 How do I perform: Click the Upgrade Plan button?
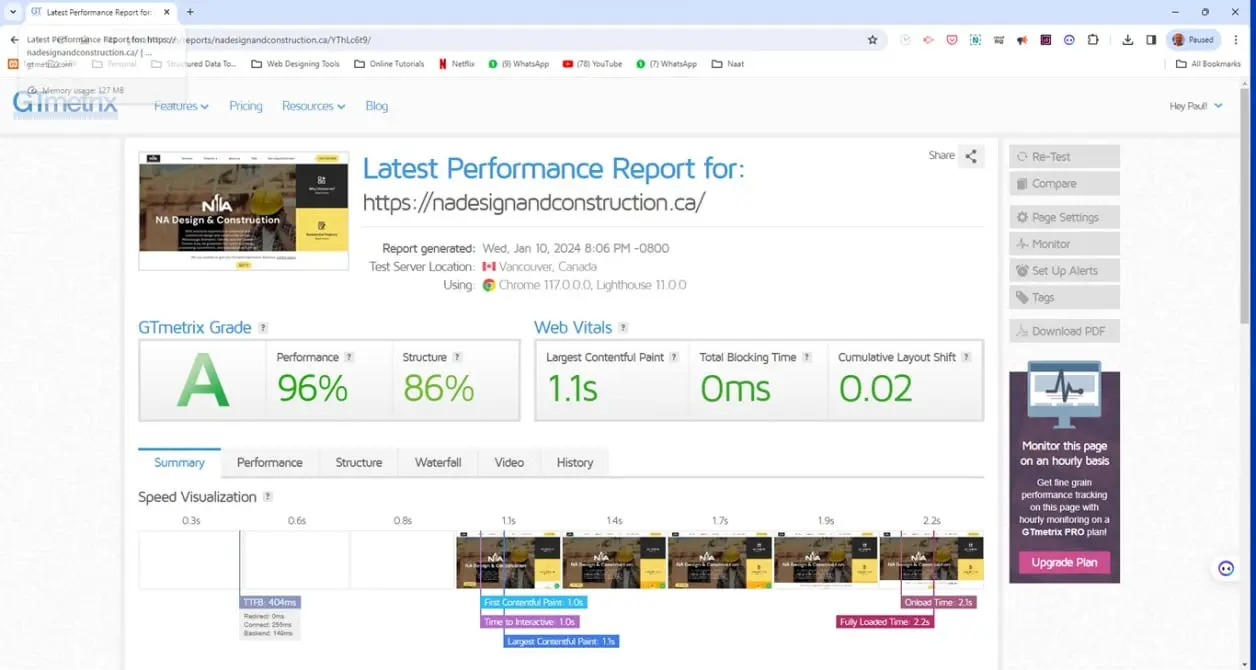(1064, 562)
